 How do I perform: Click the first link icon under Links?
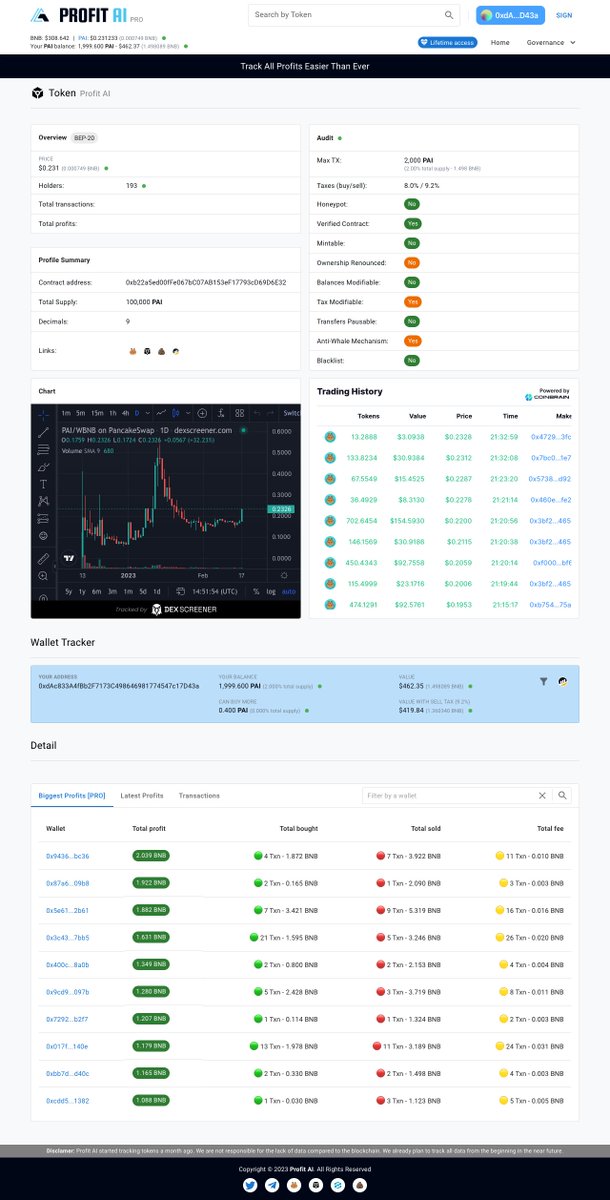point(131,351)
